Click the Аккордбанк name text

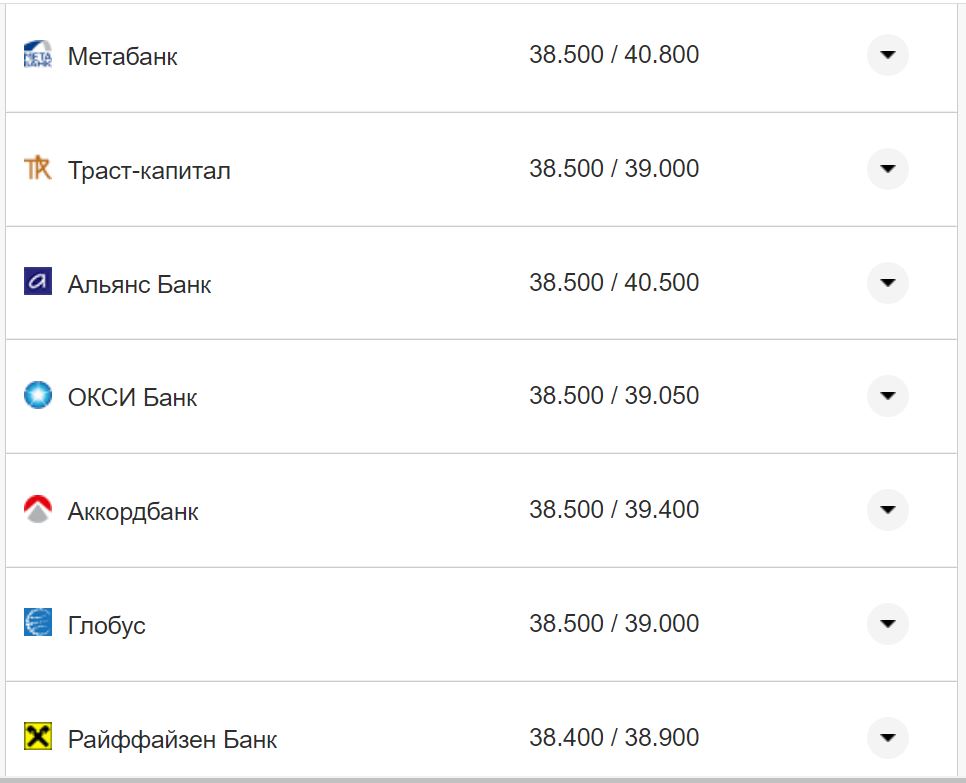(x=133, y=512)
